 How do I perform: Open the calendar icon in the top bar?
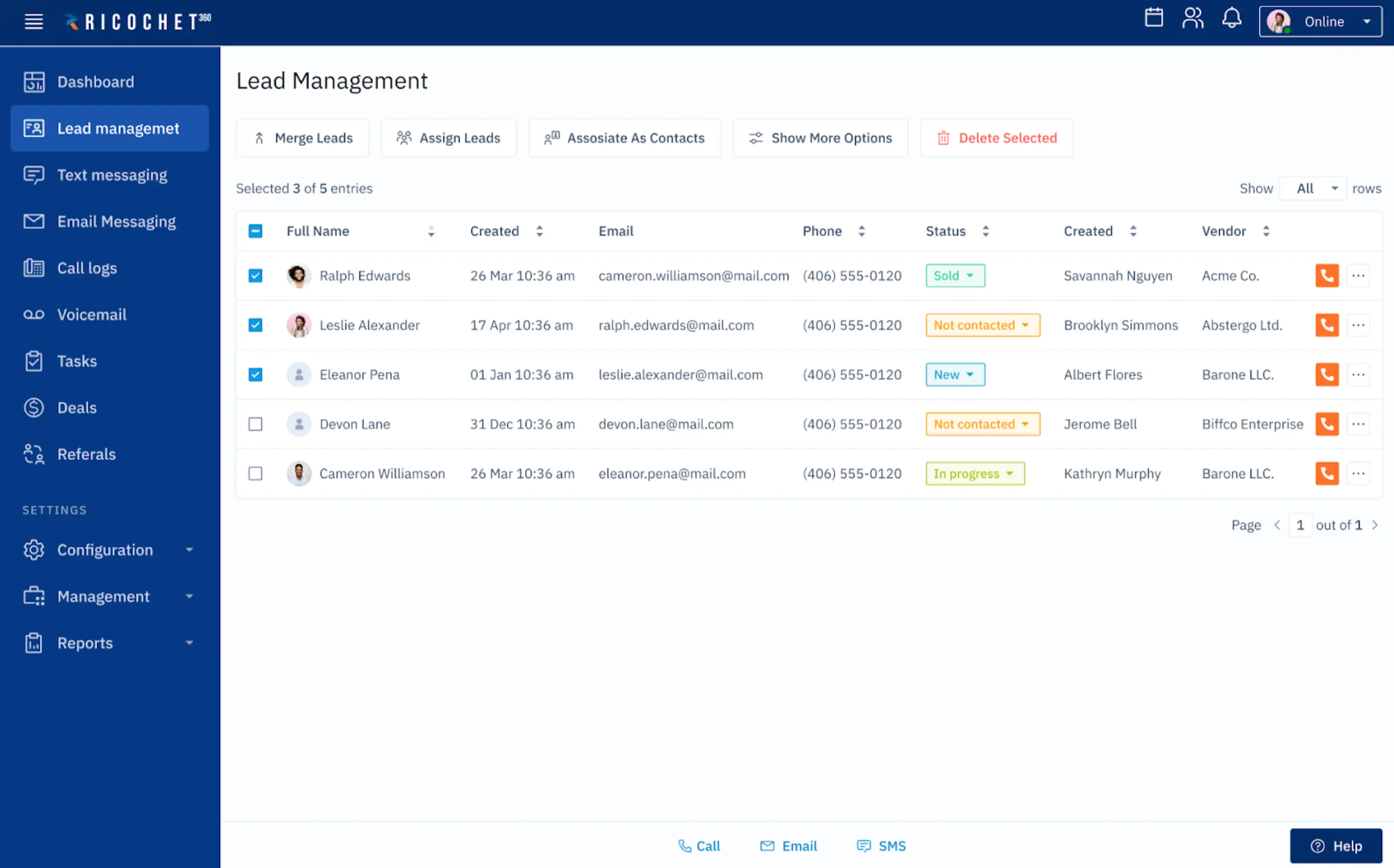(1154, 18)
